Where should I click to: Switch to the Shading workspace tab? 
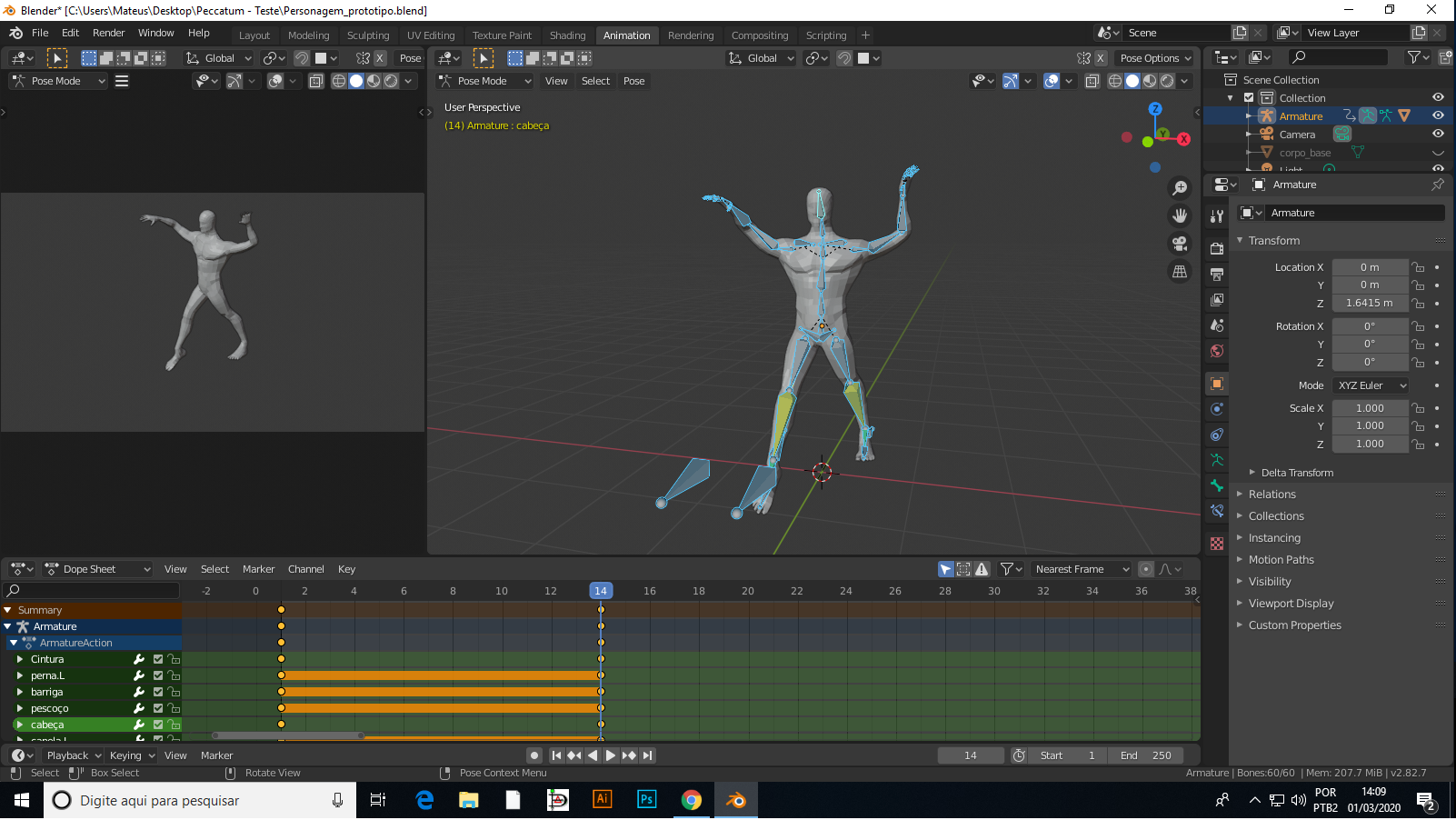tap(567, 35)
